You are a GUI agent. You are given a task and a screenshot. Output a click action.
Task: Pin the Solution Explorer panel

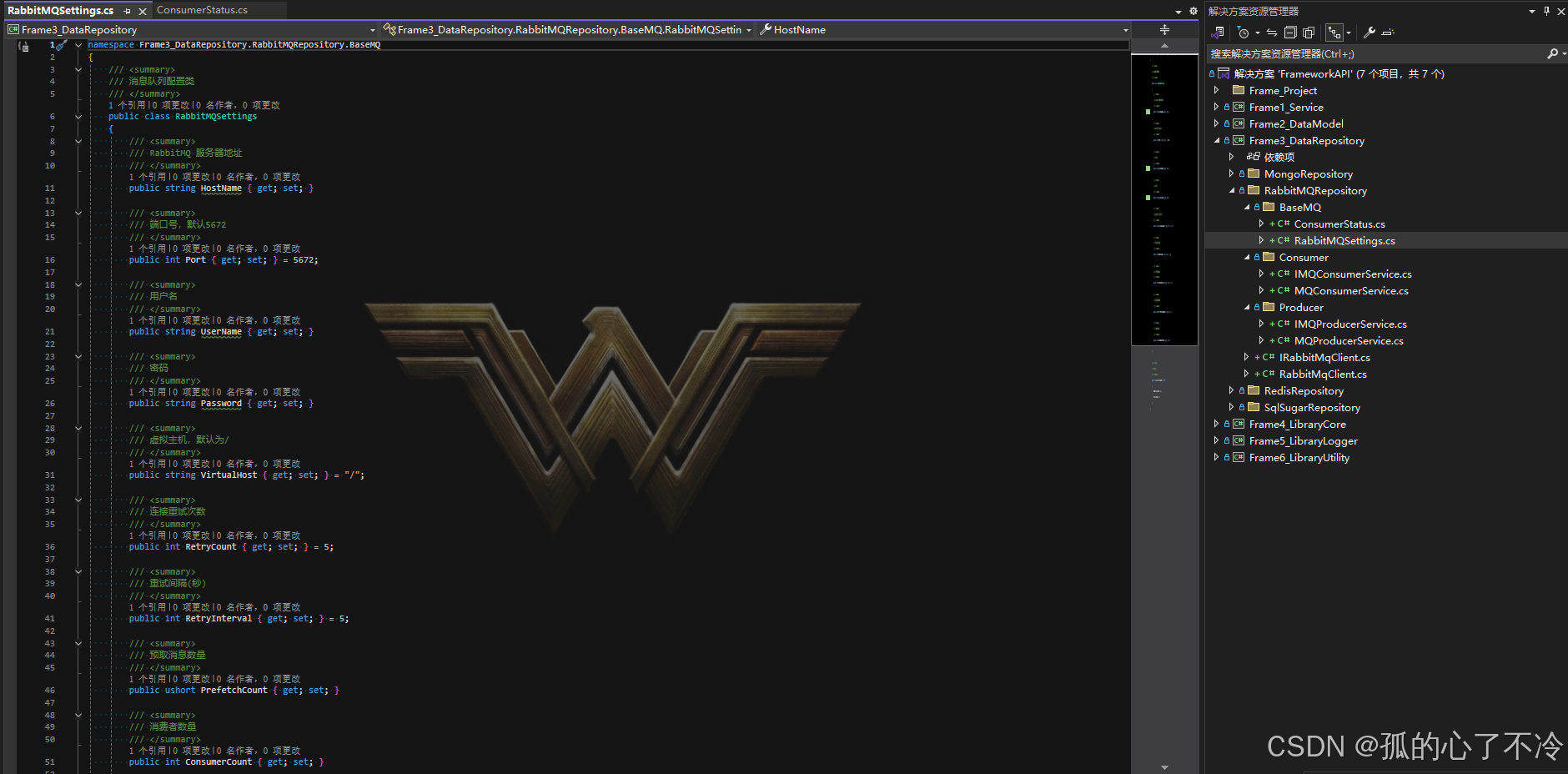point(1546,11)
